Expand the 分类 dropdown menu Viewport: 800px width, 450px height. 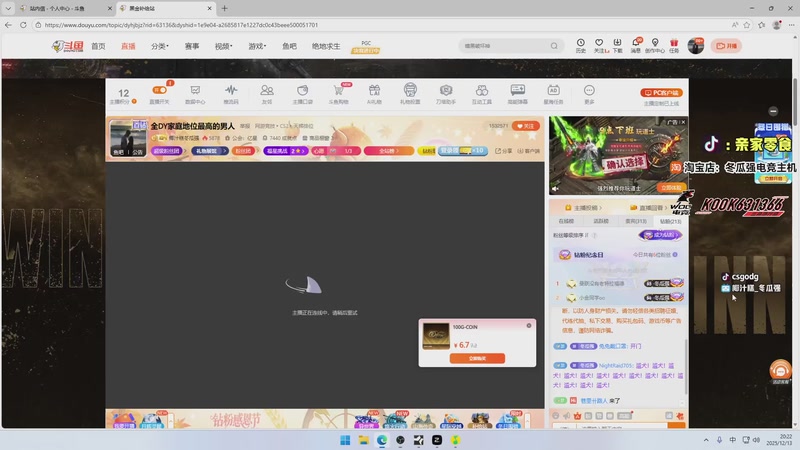click(160, 46)
